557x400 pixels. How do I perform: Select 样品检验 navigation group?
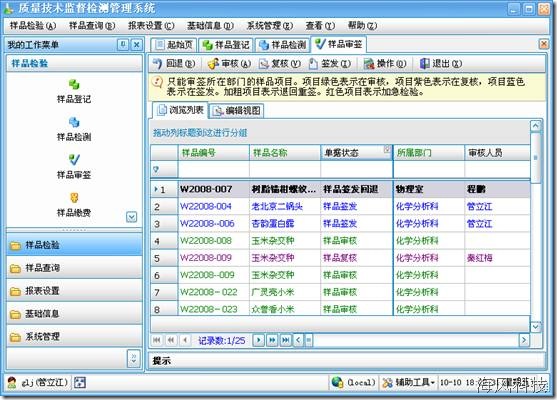click(x=74, y=245)
